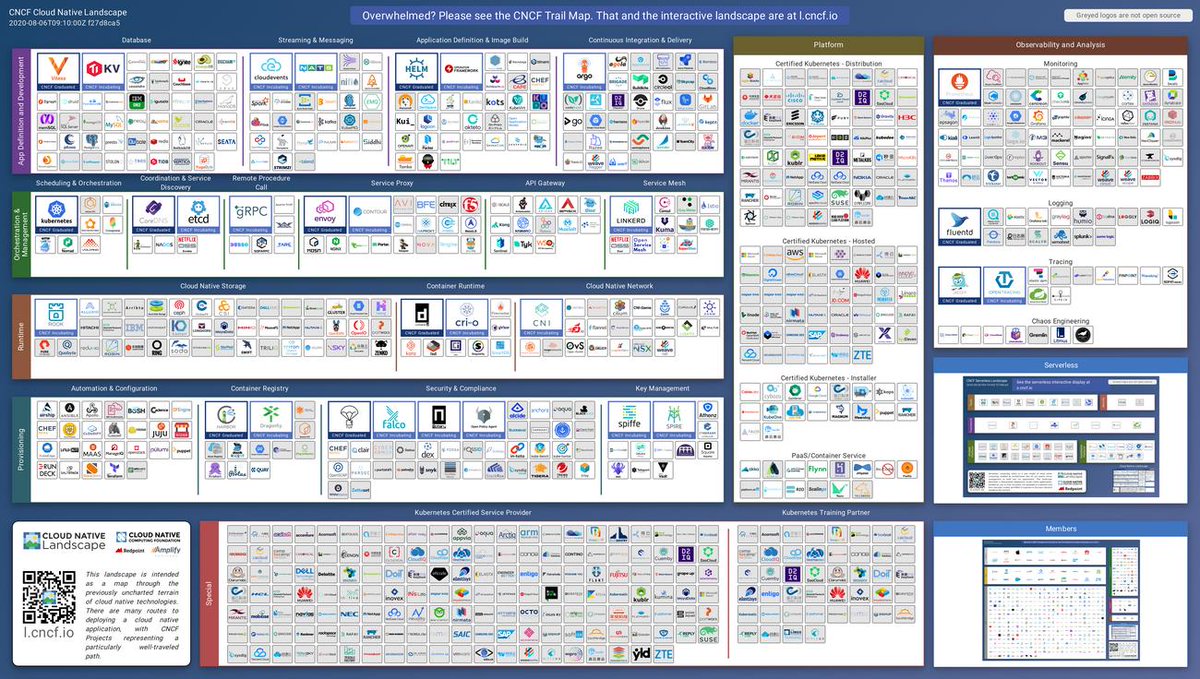Click the SPIRE project card

(674, 421)
